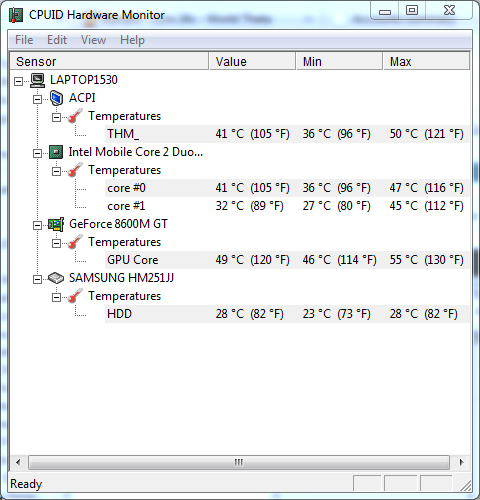This screenshot has width=480, height=500.
Task: Select the GPU Core sensor row
Action: pyautogui.click(x=287, y=260)
